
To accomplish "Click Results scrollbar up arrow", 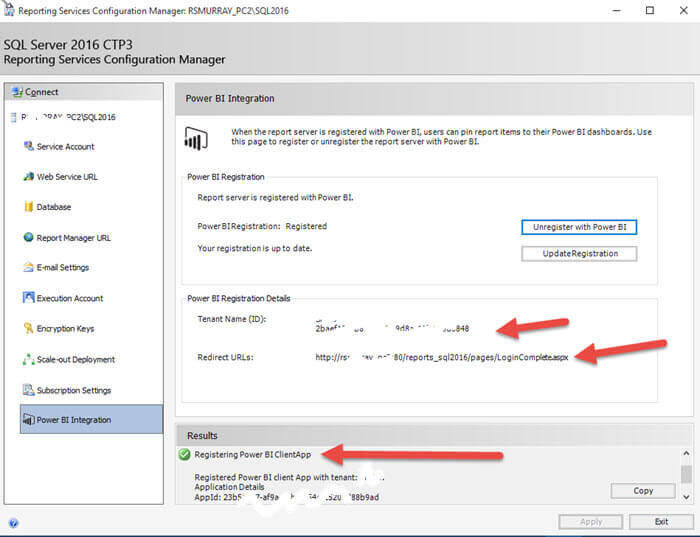I will [686, 453].
